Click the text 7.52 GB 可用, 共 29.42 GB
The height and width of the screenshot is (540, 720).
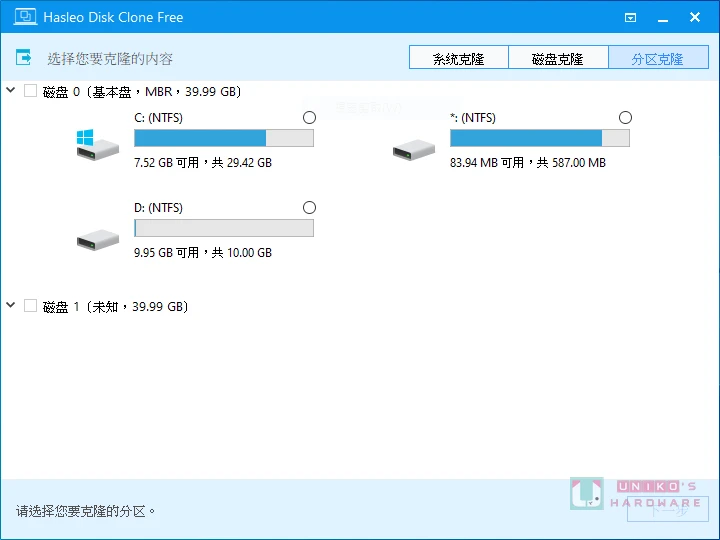203,163
